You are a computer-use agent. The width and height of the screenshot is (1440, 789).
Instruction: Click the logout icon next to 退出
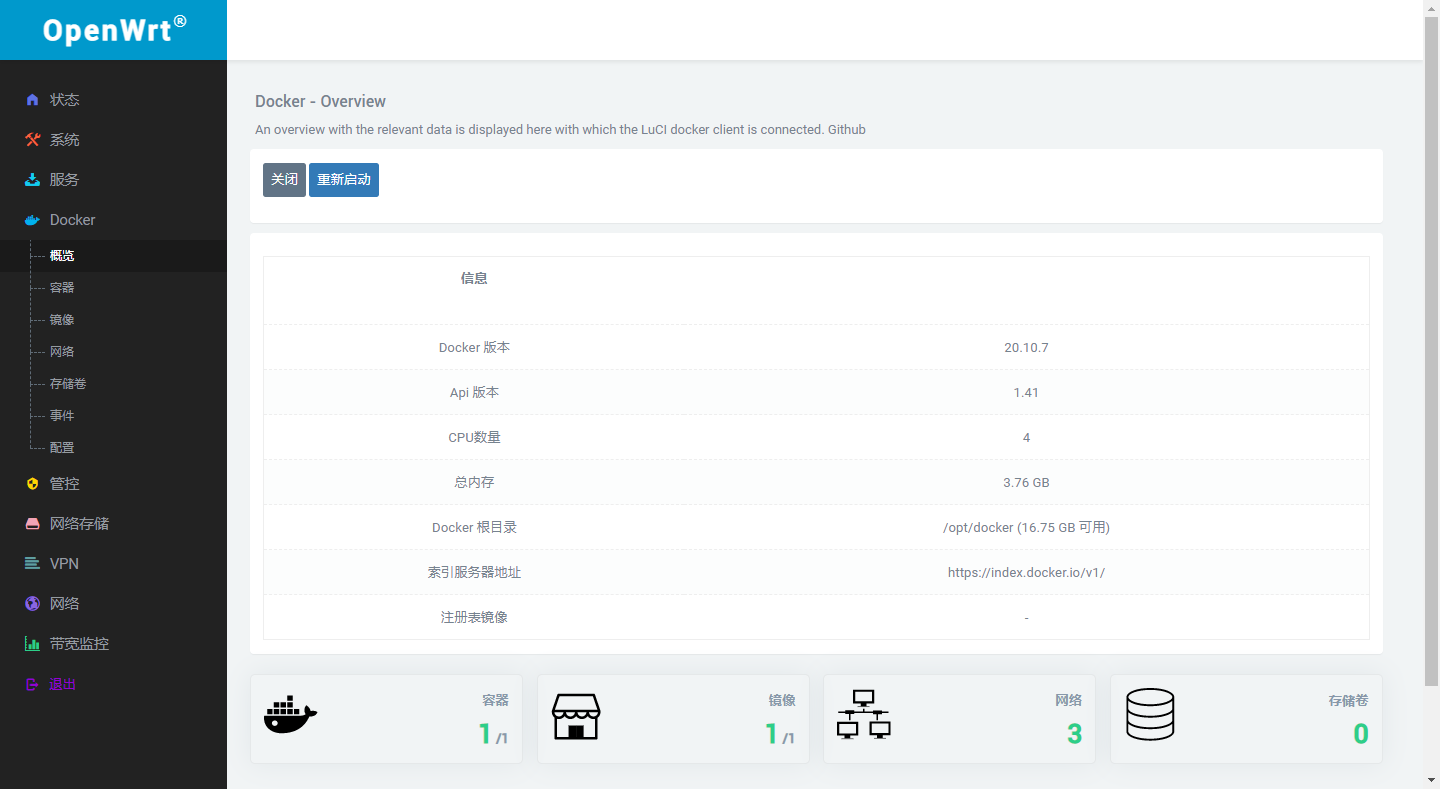(31, 683)
